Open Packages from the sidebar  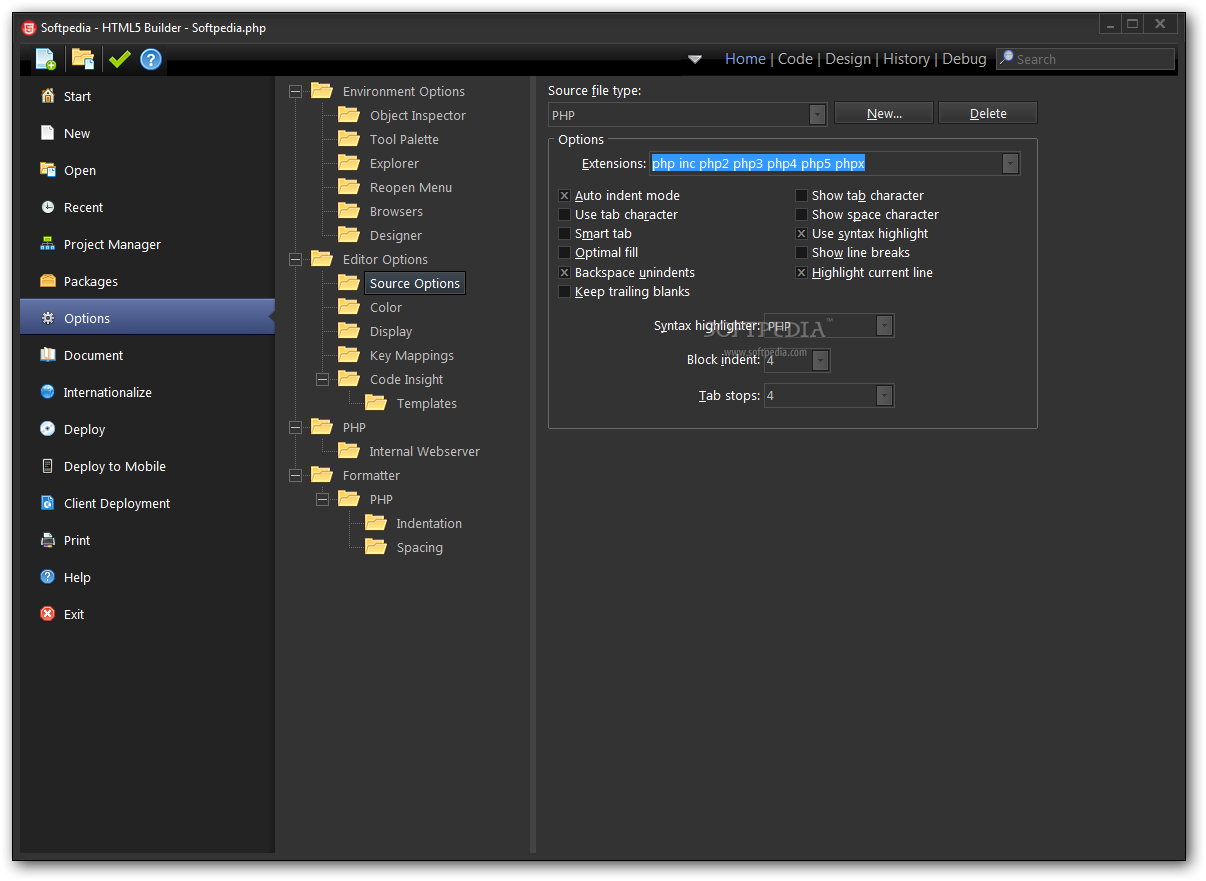(147, 282)
